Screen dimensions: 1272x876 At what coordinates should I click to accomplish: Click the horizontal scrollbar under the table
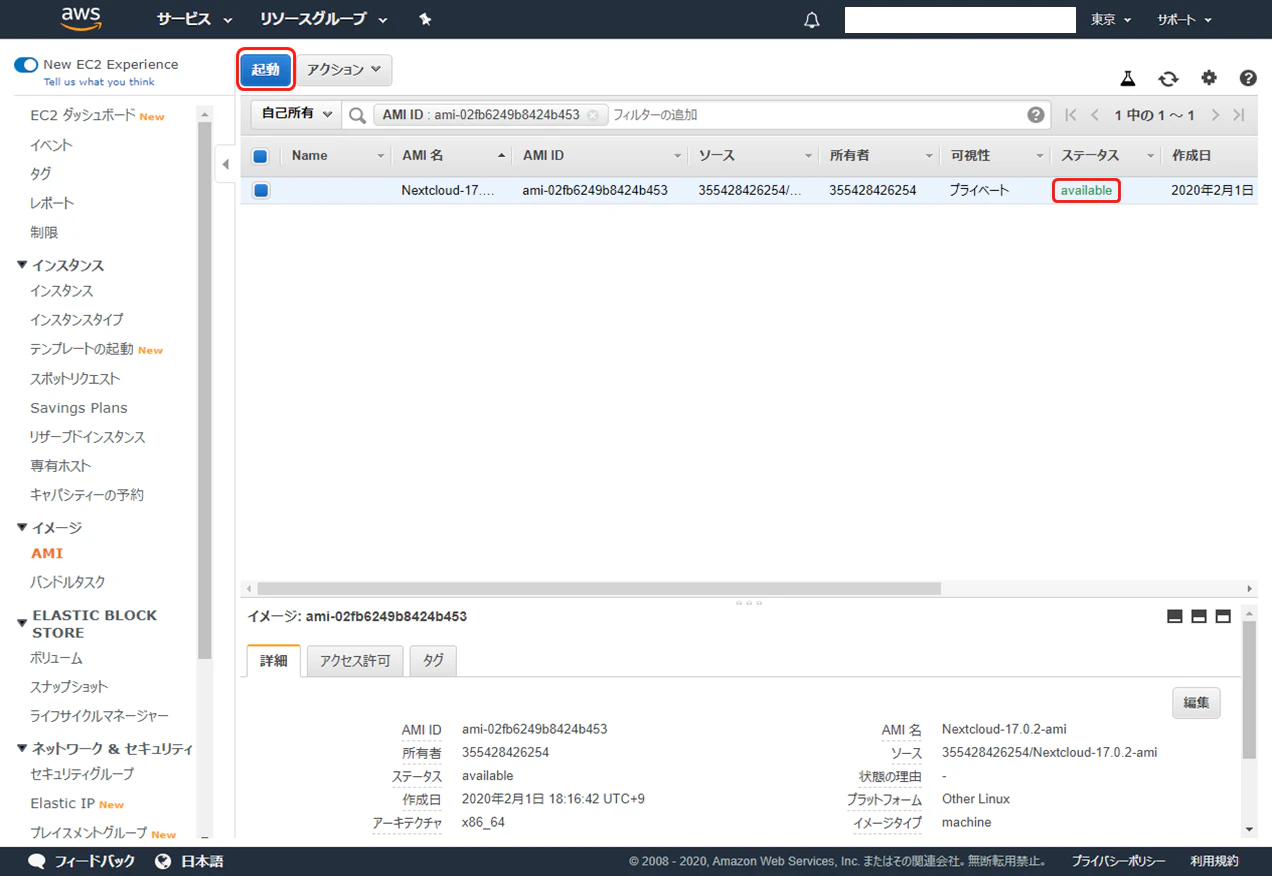pos(599,589)
